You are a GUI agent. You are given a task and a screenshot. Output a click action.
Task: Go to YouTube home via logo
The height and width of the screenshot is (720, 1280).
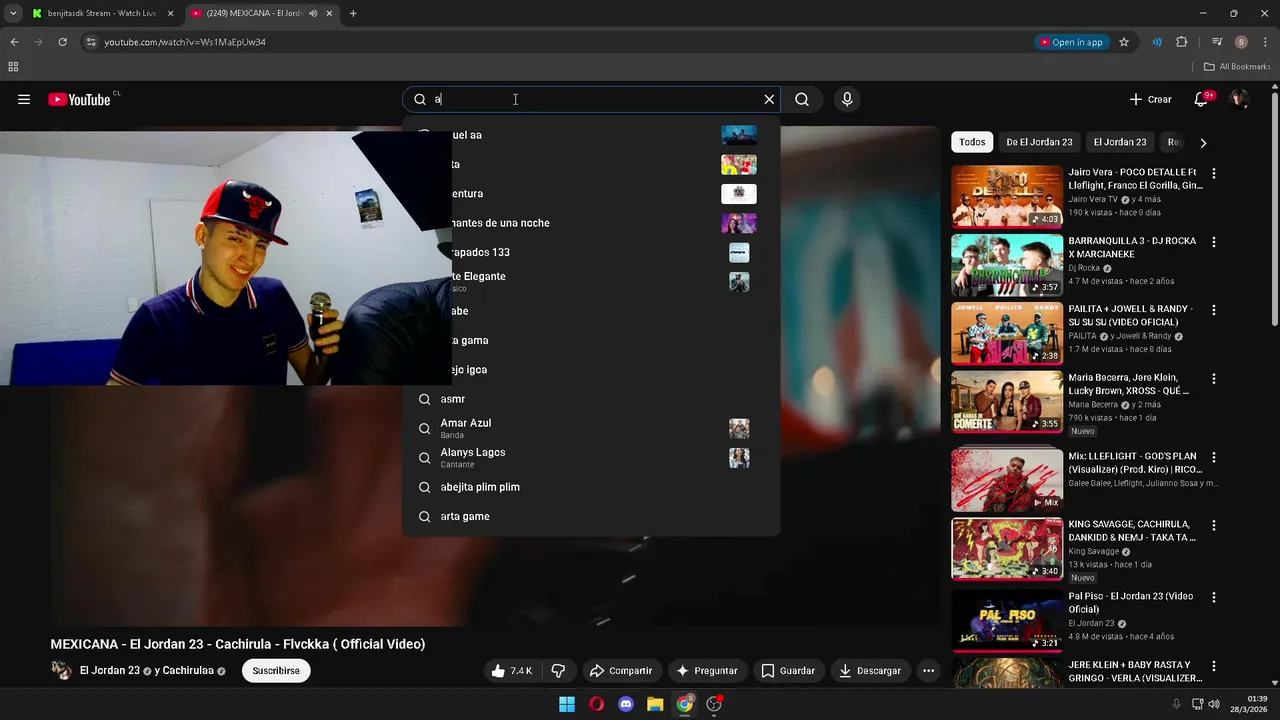coord(79,99)
